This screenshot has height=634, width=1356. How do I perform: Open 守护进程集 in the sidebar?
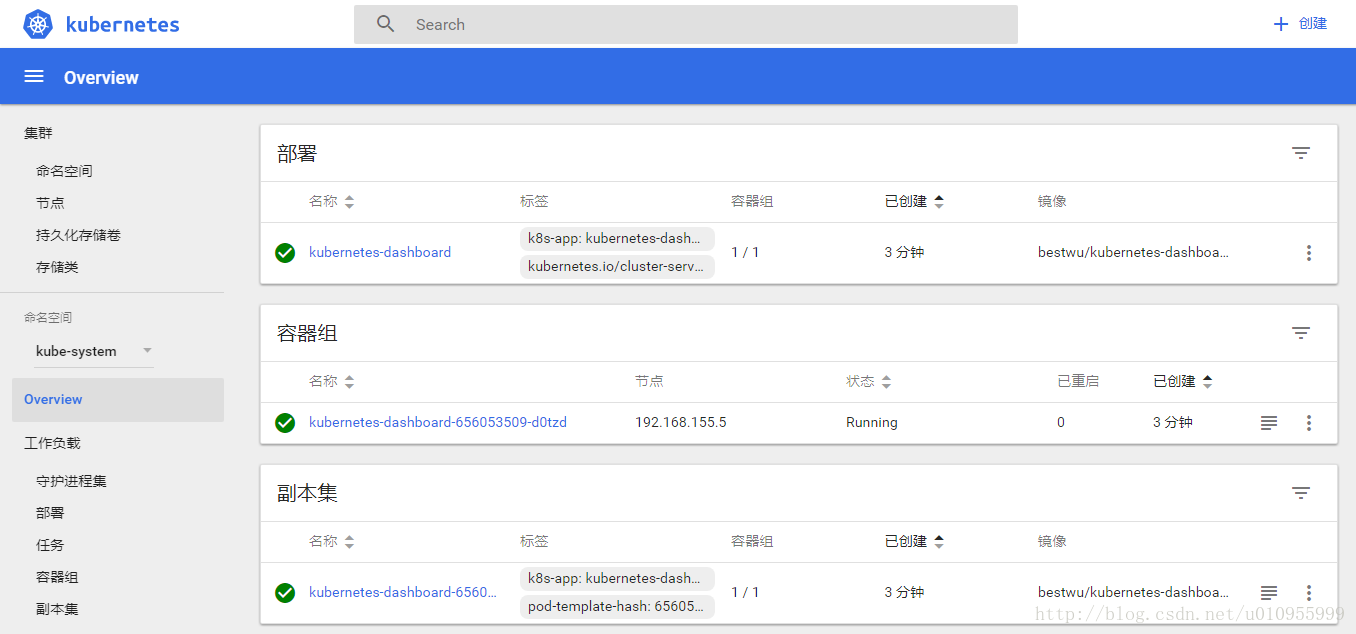pos(71,481)
